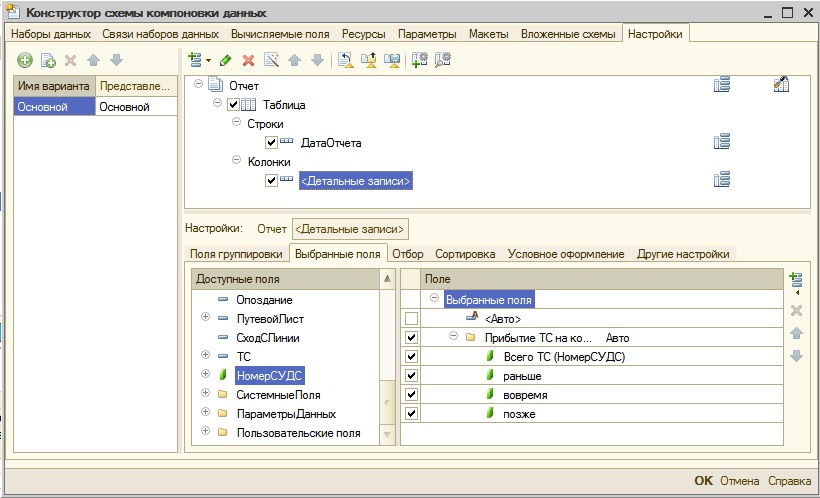Collapse the Выбранные поля root
The width and height of the screenshot is (820, 498).
pos(434,298)
